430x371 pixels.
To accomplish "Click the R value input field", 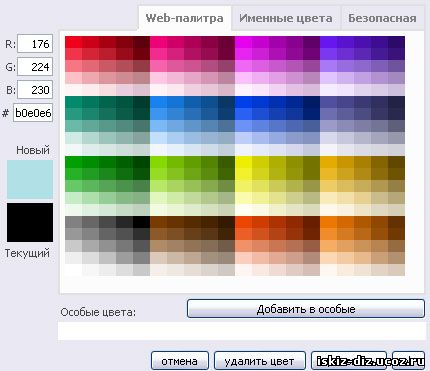I will pyautogui.click(x=35, y=44).
